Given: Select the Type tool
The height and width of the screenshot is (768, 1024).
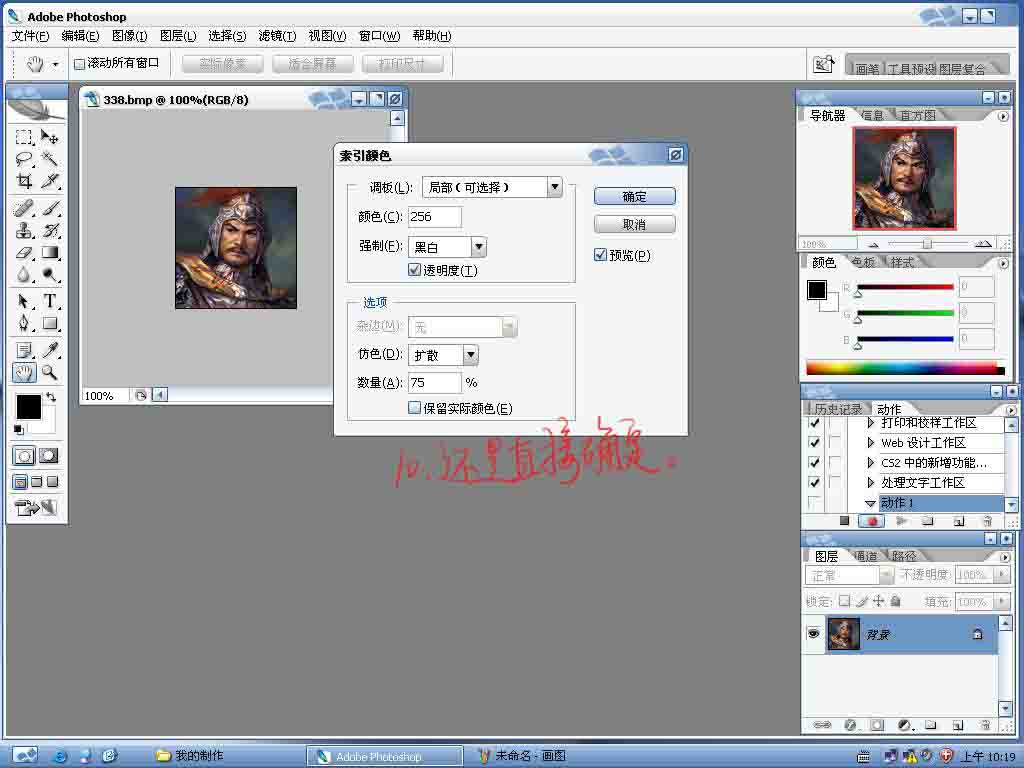Looking at the screenshot, I should (x=50, y=302).
